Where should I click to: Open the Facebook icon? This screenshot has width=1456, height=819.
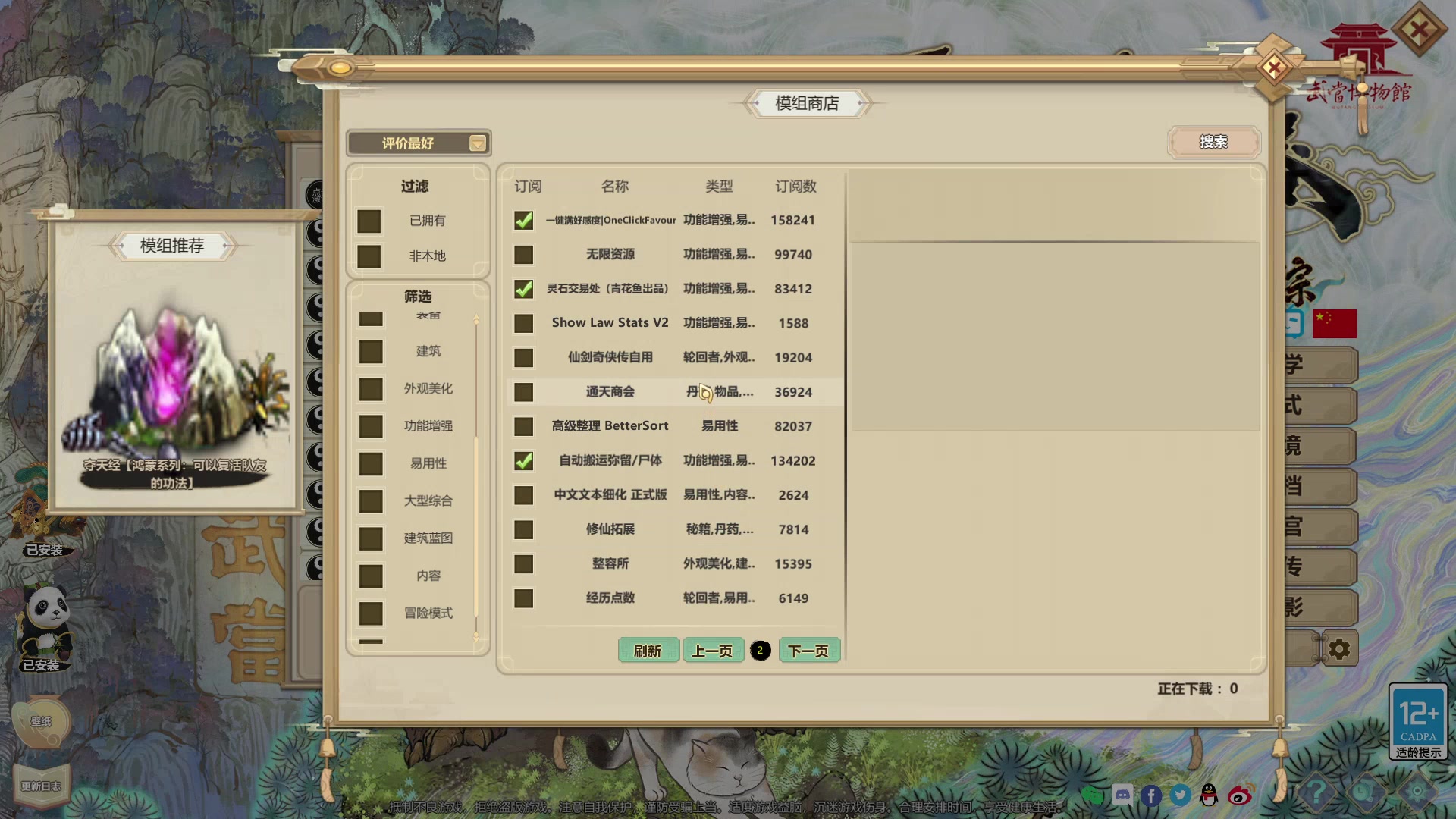(1151, 795)
